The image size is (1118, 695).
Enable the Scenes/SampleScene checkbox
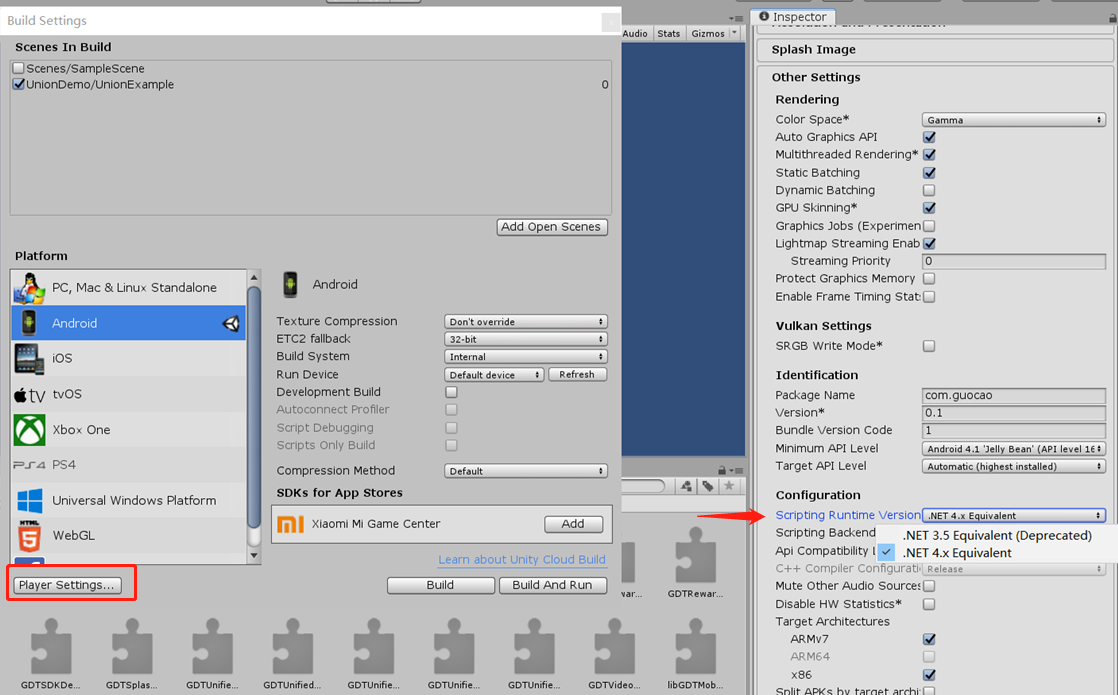point(18,68)
